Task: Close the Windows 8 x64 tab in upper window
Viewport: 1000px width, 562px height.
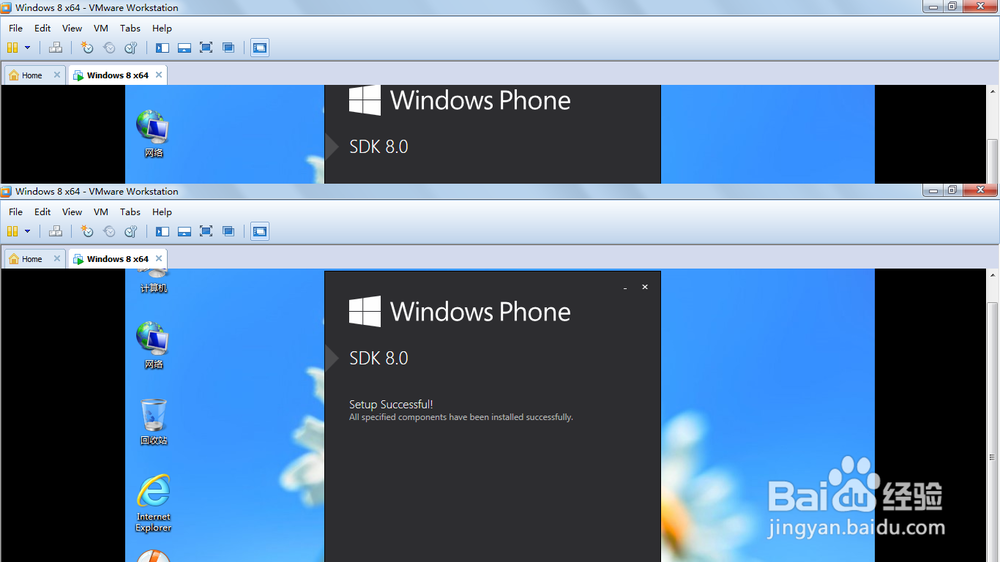Action: tap(159, 75)
